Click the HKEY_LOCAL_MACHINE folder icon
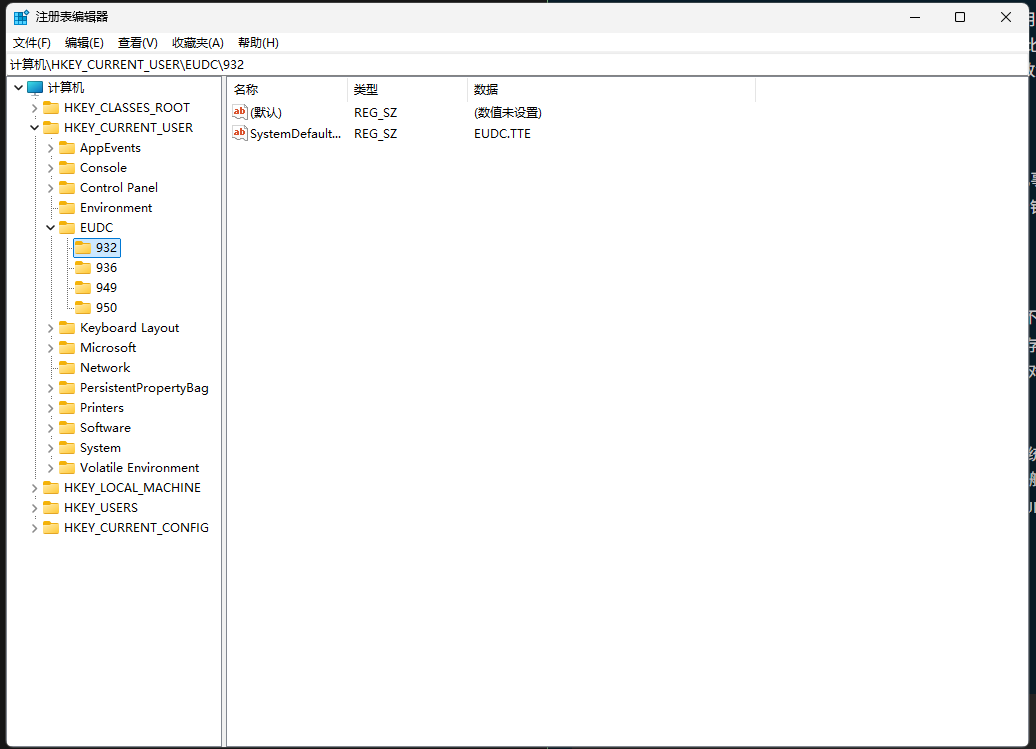The width and height of the screenshot is (1036, 749). click(51, 488)
